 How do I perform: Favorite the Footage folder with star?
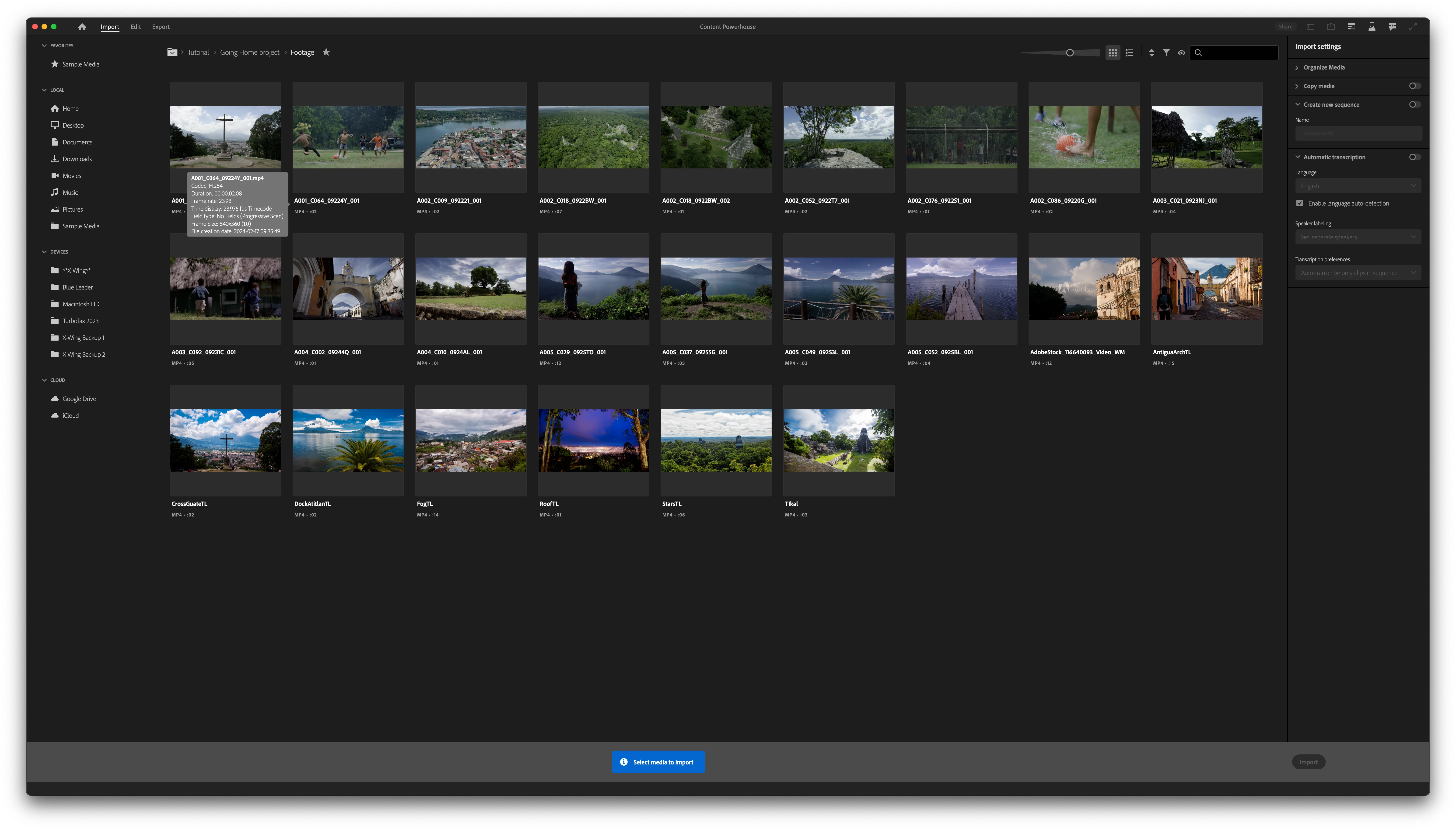326,52
